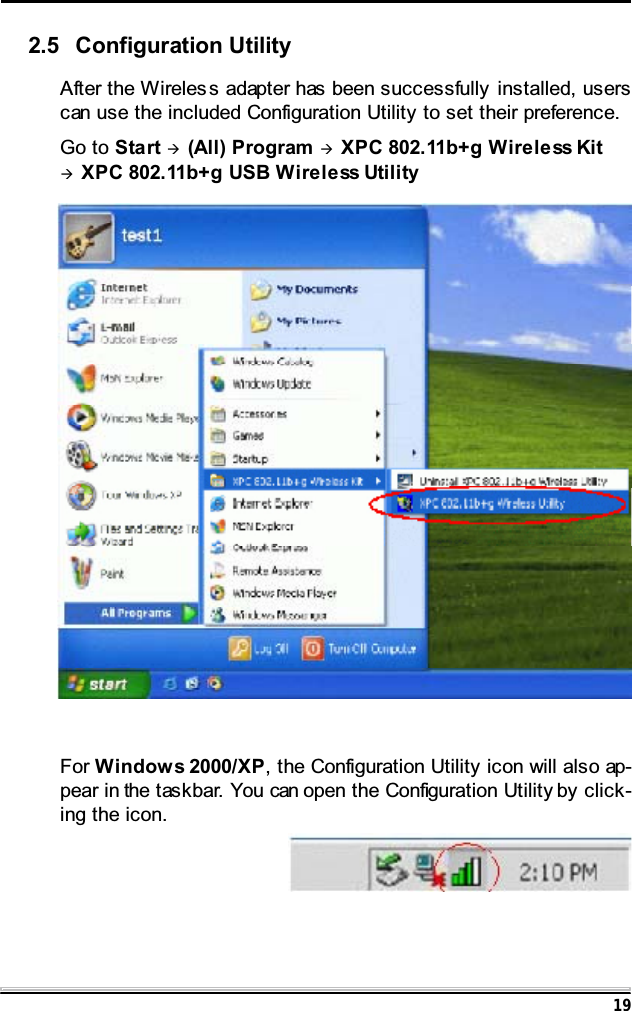Click the Windows Messenger icon

pos(218,615)
